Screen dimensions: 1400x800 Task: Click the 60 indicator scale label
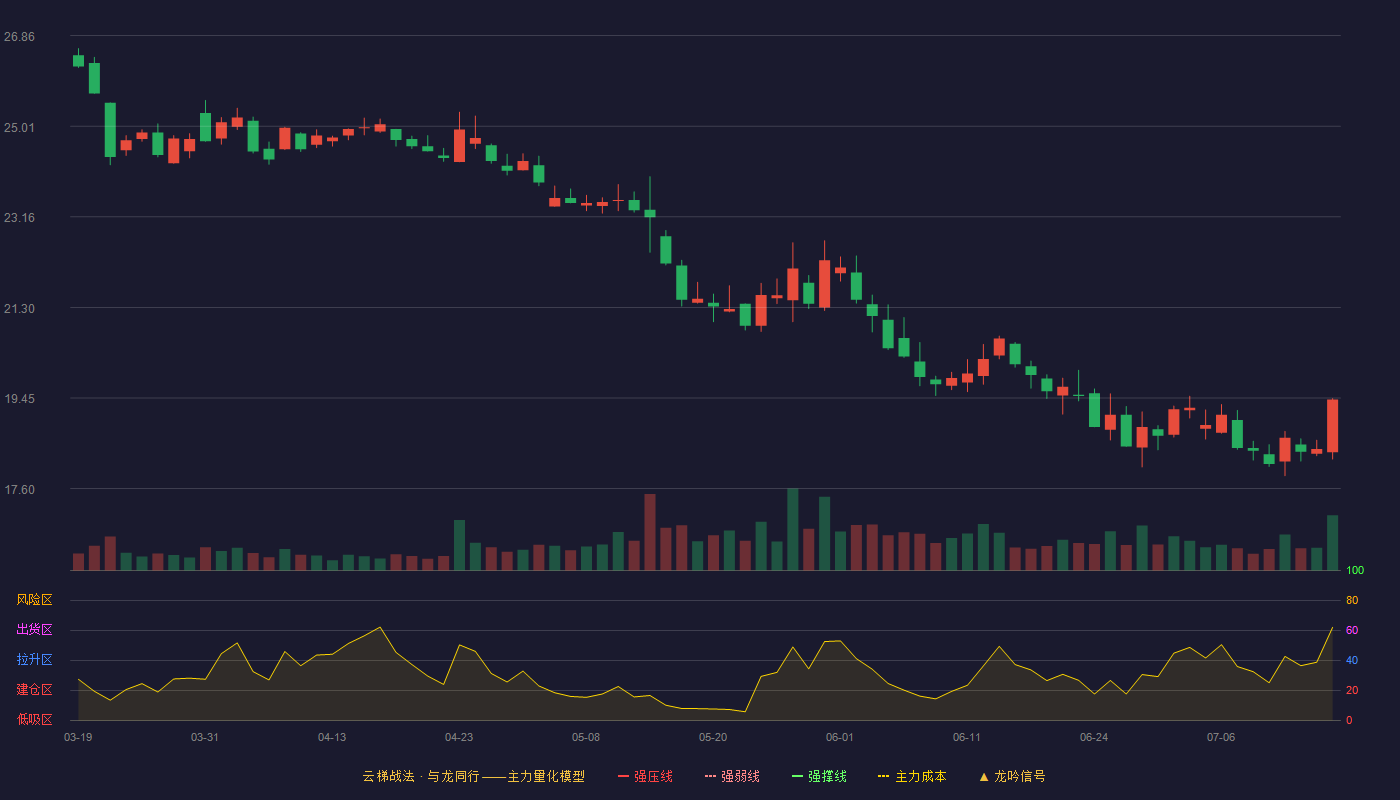point(1352,631)
